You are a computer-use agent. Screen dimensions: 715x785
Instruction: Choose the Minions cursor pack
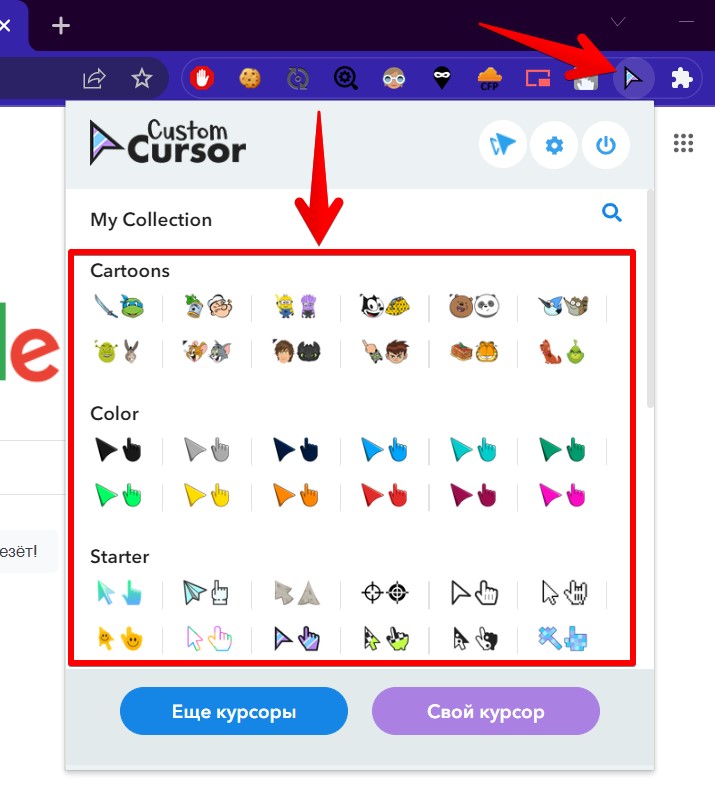(x=296, y=306)
